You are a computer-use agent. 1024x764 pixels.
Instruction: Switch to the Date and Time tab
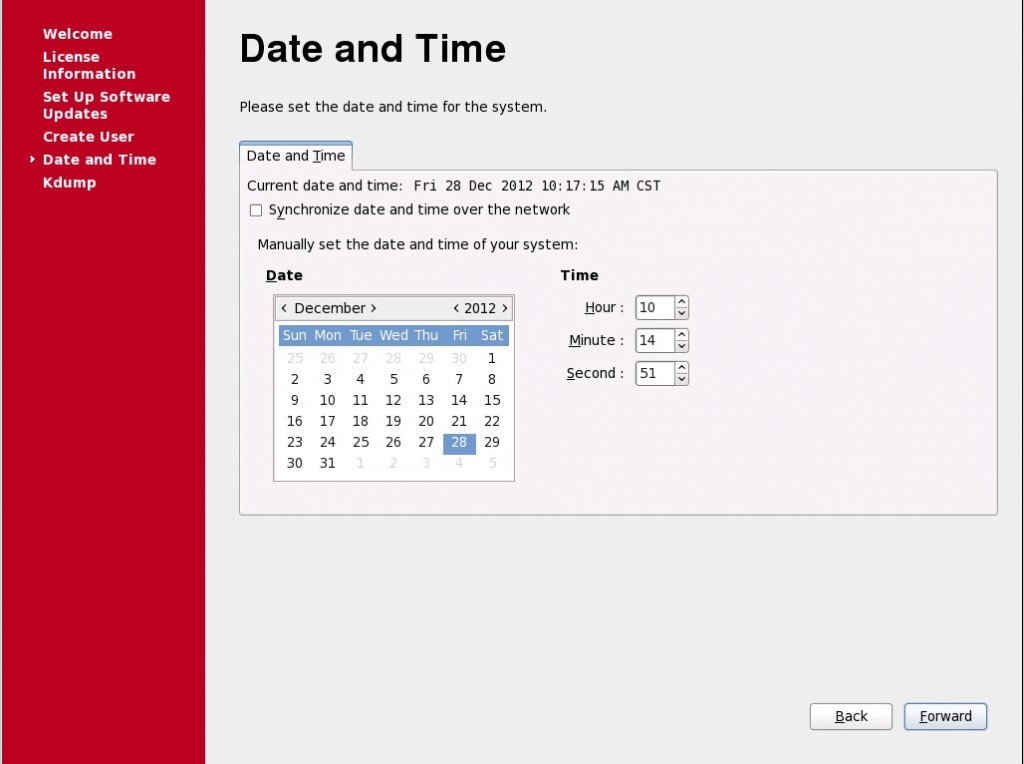click(x=296, y=156)
